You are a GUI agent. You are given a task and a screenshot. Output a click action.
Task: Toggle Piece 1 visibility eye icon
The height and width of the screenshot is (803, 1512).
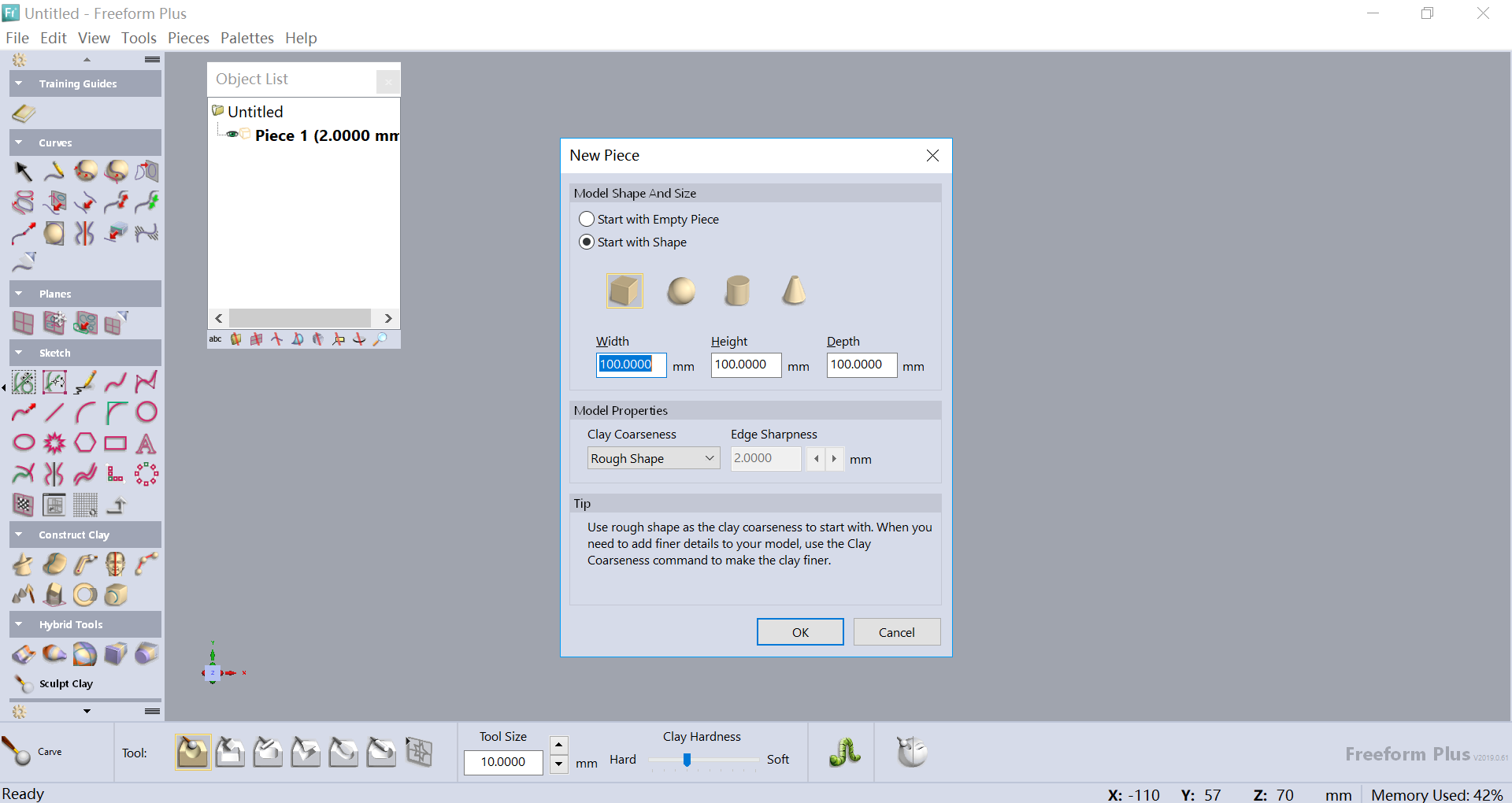232,135
